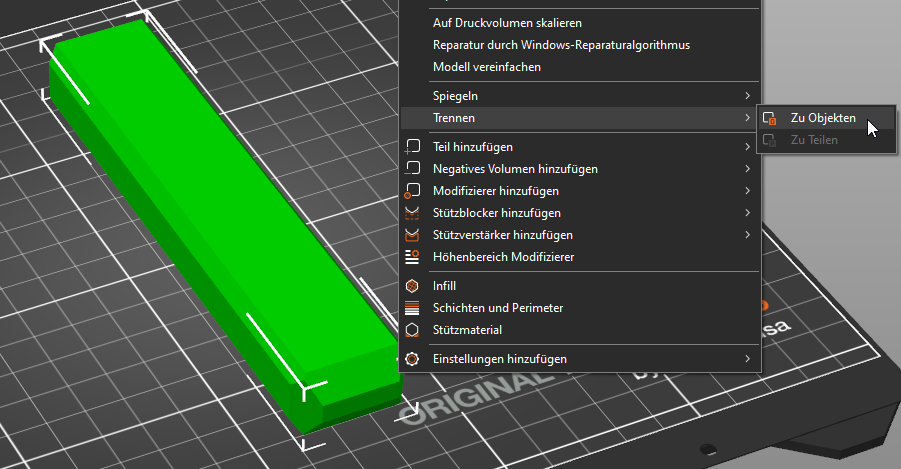Expand the Trennen submenu arrow
The height and width of the screenshot is (469, 901).
pos(747,118)
